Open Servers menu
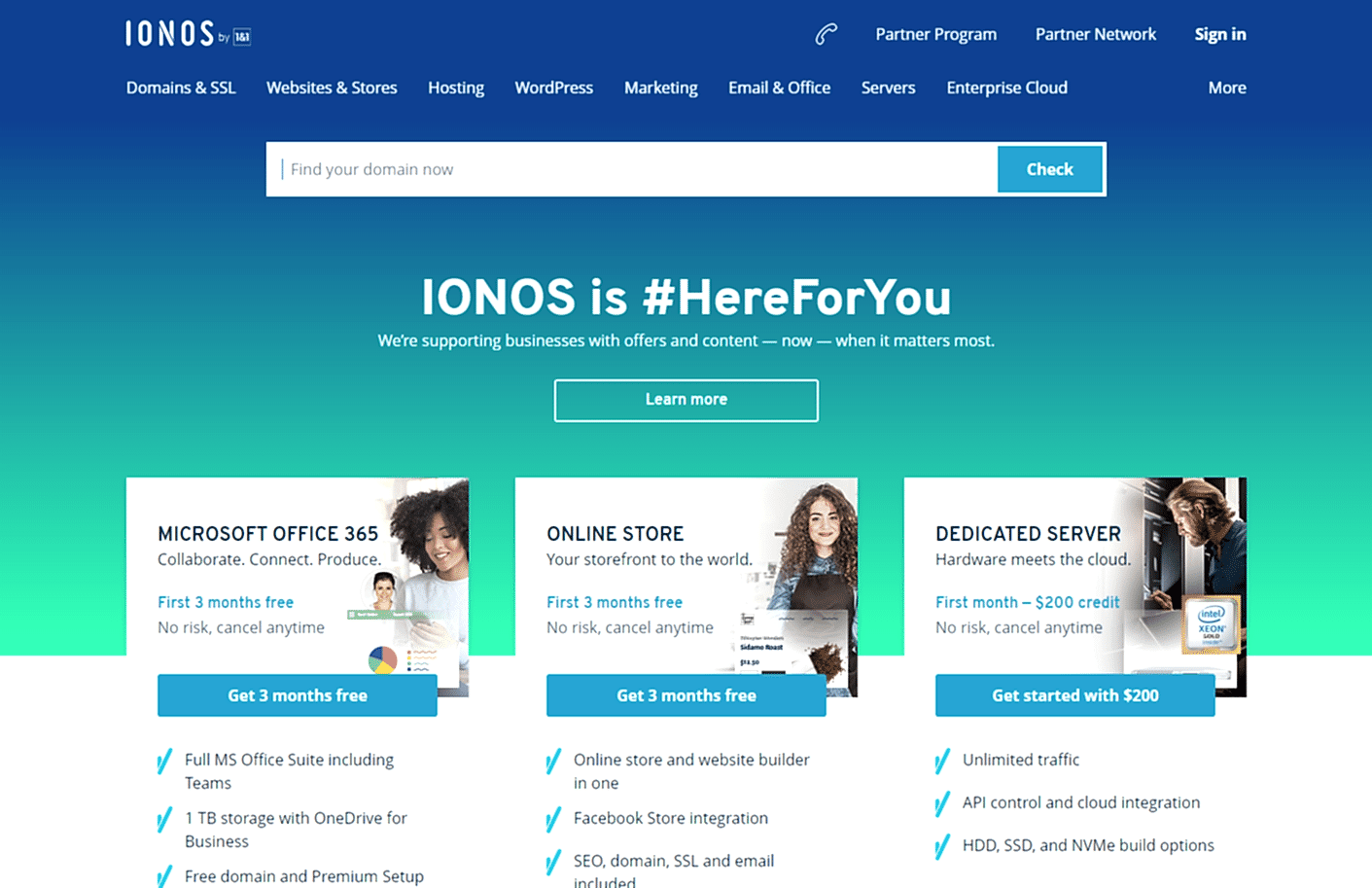1372x888 pixels. coord(888,88)
